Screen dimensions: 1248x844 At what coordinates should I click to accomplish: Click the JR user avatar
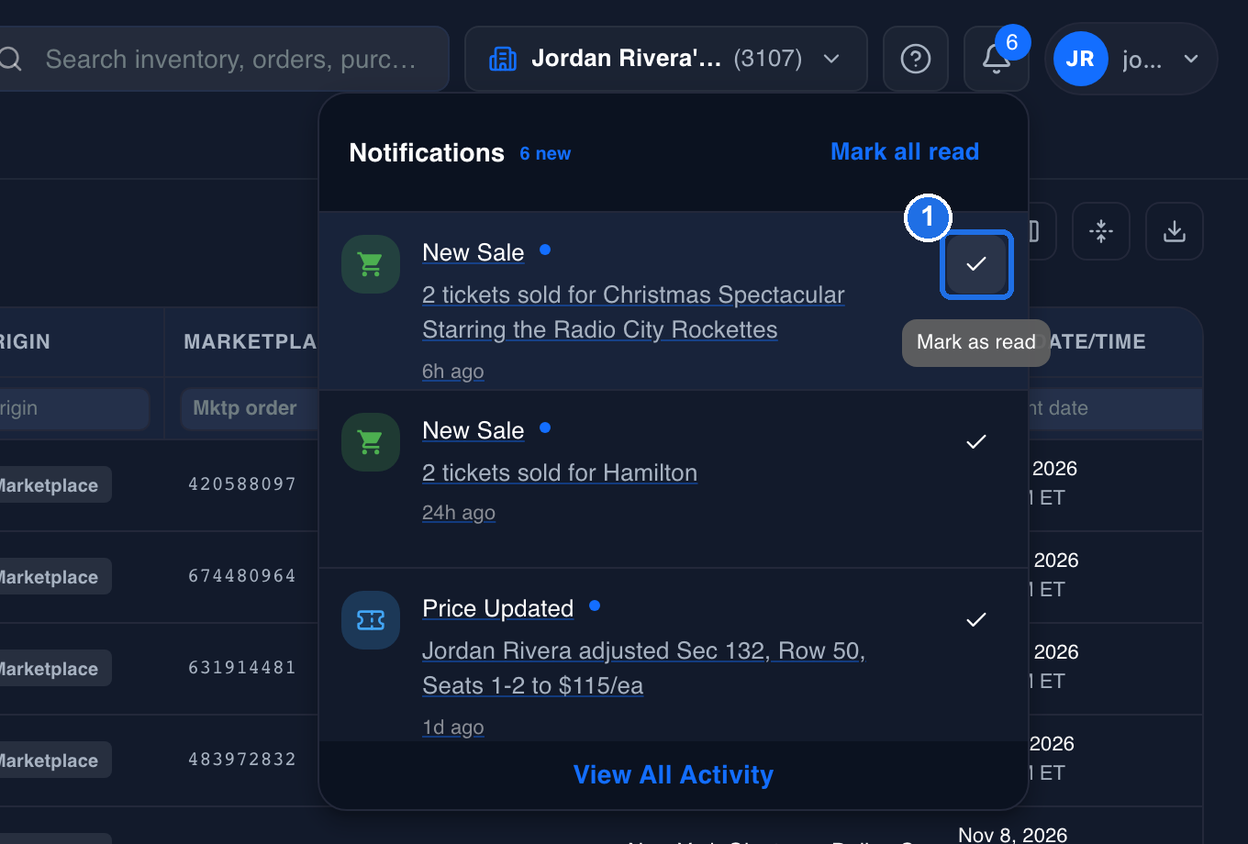click(x=1080, y=59)
